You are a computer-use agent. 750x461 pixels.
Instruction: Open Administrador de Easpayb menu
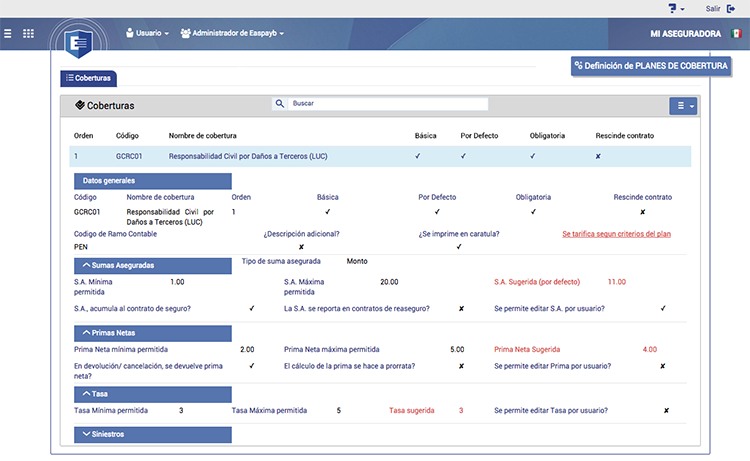coord(232,33)
